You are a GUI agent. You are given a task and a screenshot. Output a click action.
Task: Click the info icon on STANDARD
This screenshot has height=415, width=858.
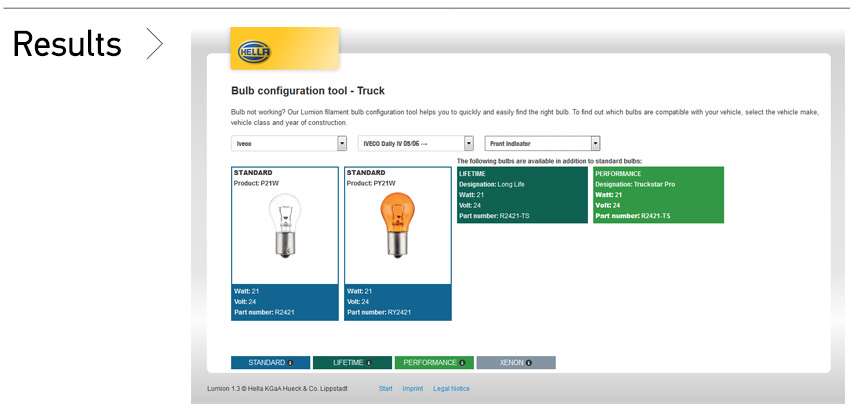[290, 363]
